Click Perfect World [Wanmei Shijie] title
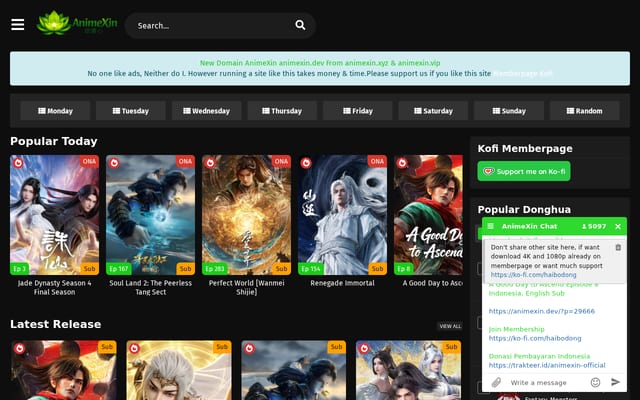The image size is (640, 400). pyautogui.click(x=247, y=287)
